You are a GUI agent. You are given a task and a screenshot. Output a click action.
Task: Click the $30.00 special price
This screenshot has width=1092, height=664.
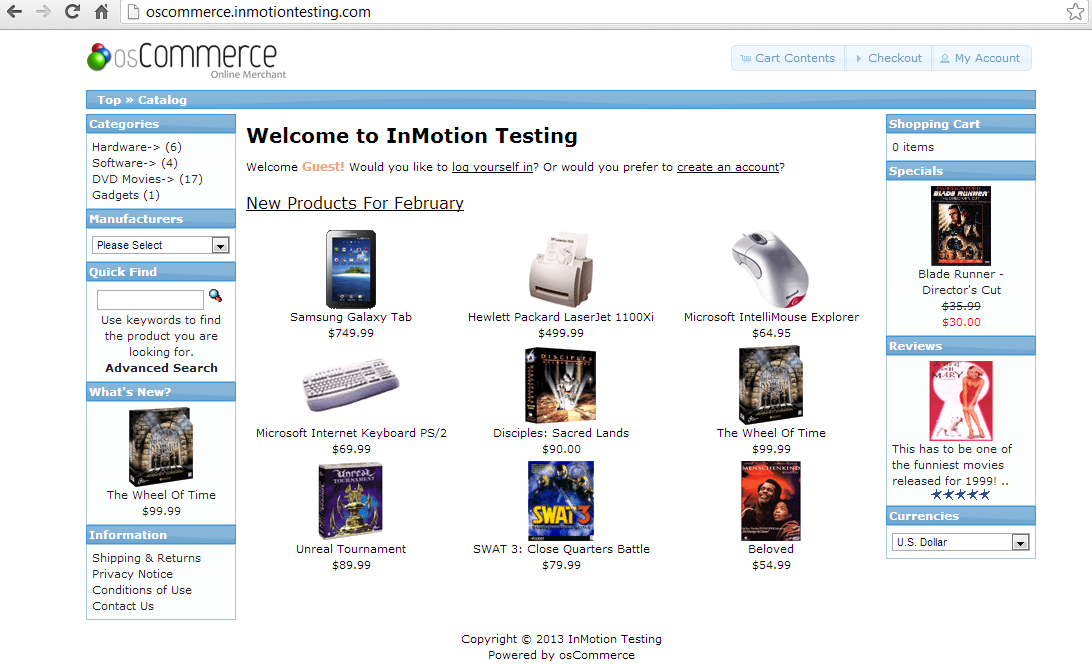pyautogui.click(x=961, y=322)
